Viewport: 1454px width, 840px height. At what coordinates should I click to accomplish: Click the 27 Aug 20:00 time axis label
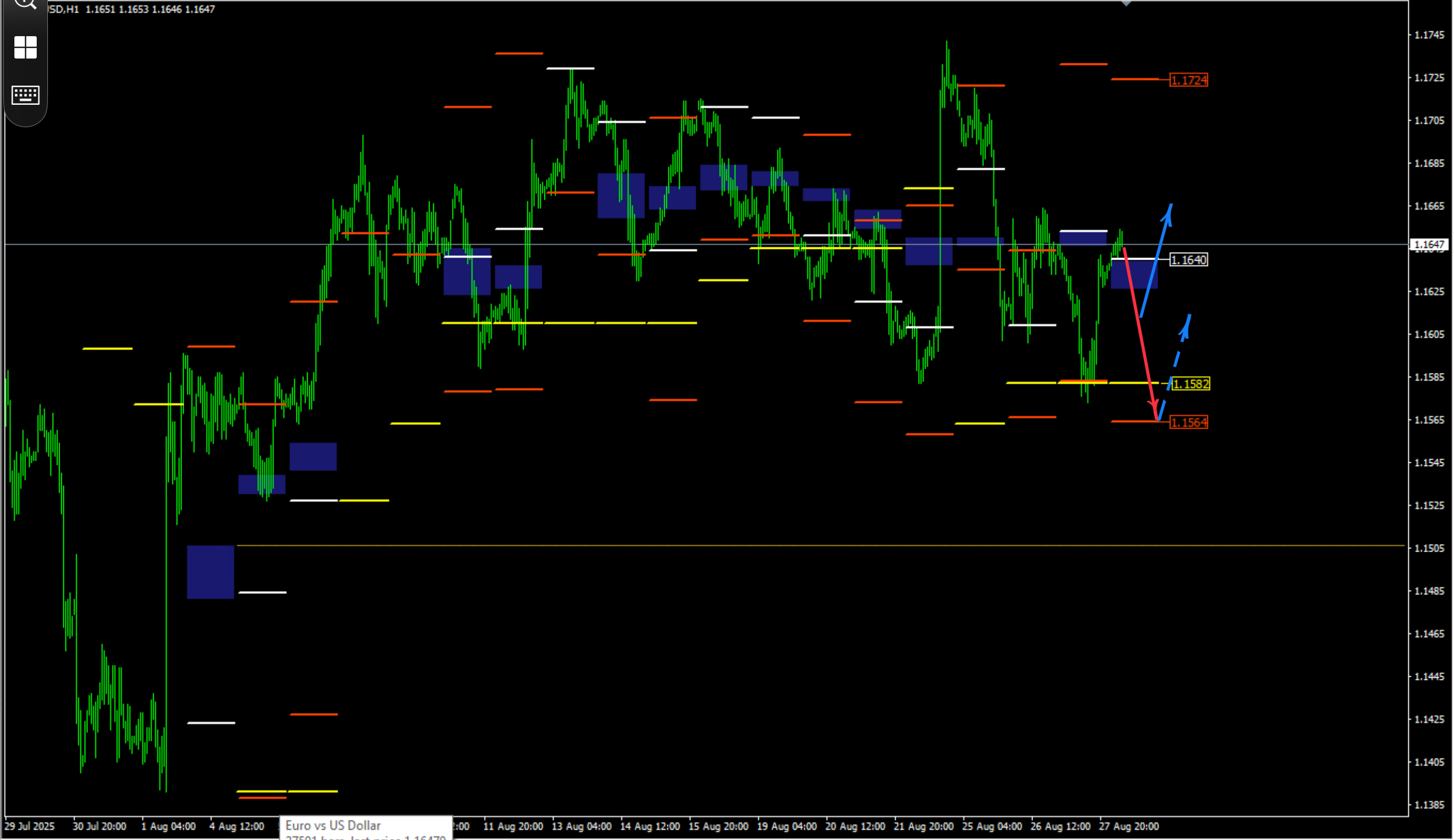pos(1129,827)
